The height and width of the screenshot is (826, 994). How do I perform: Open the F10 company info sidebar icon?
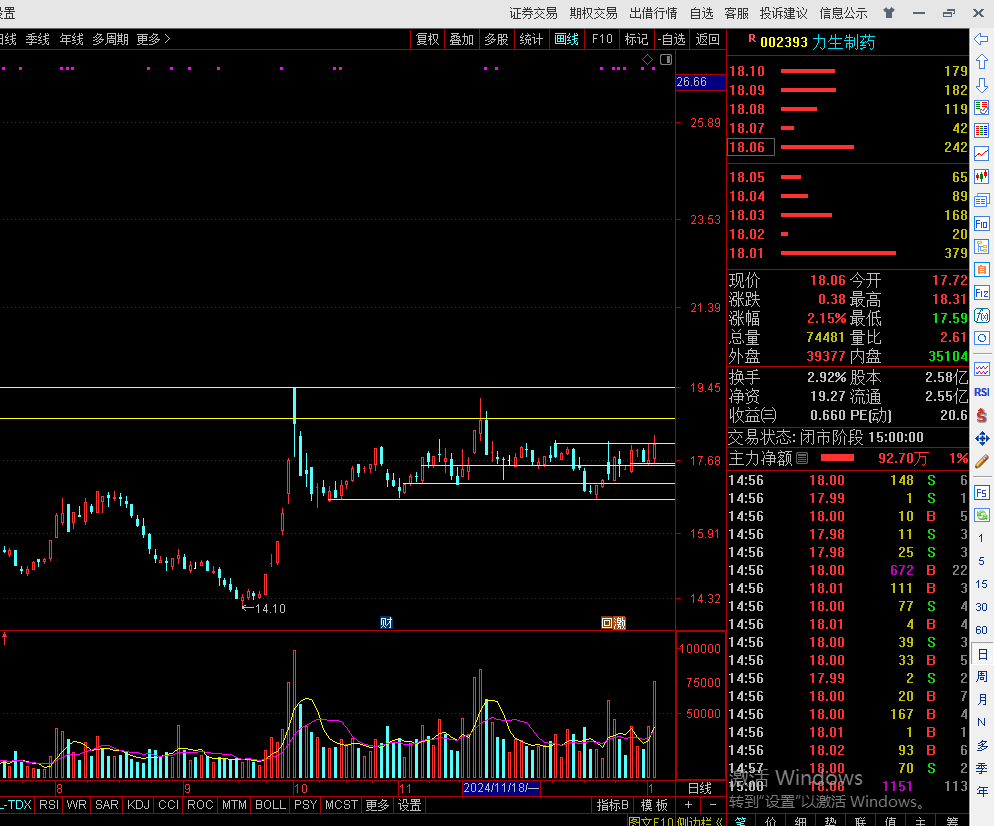982,224
